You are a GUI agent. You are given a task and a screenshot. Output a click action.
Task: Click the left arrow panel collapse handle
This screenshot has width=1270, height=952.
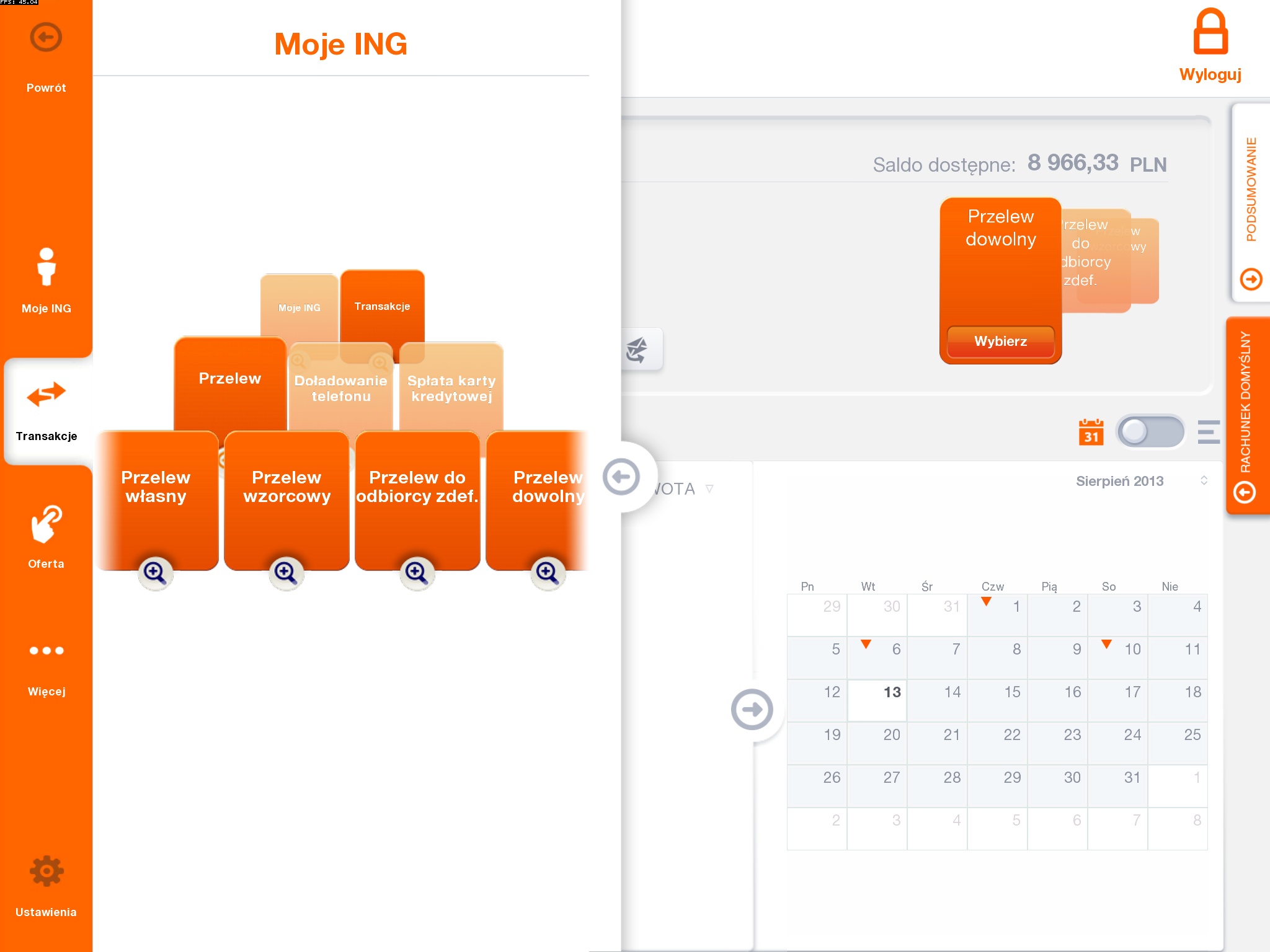[621, 477]
